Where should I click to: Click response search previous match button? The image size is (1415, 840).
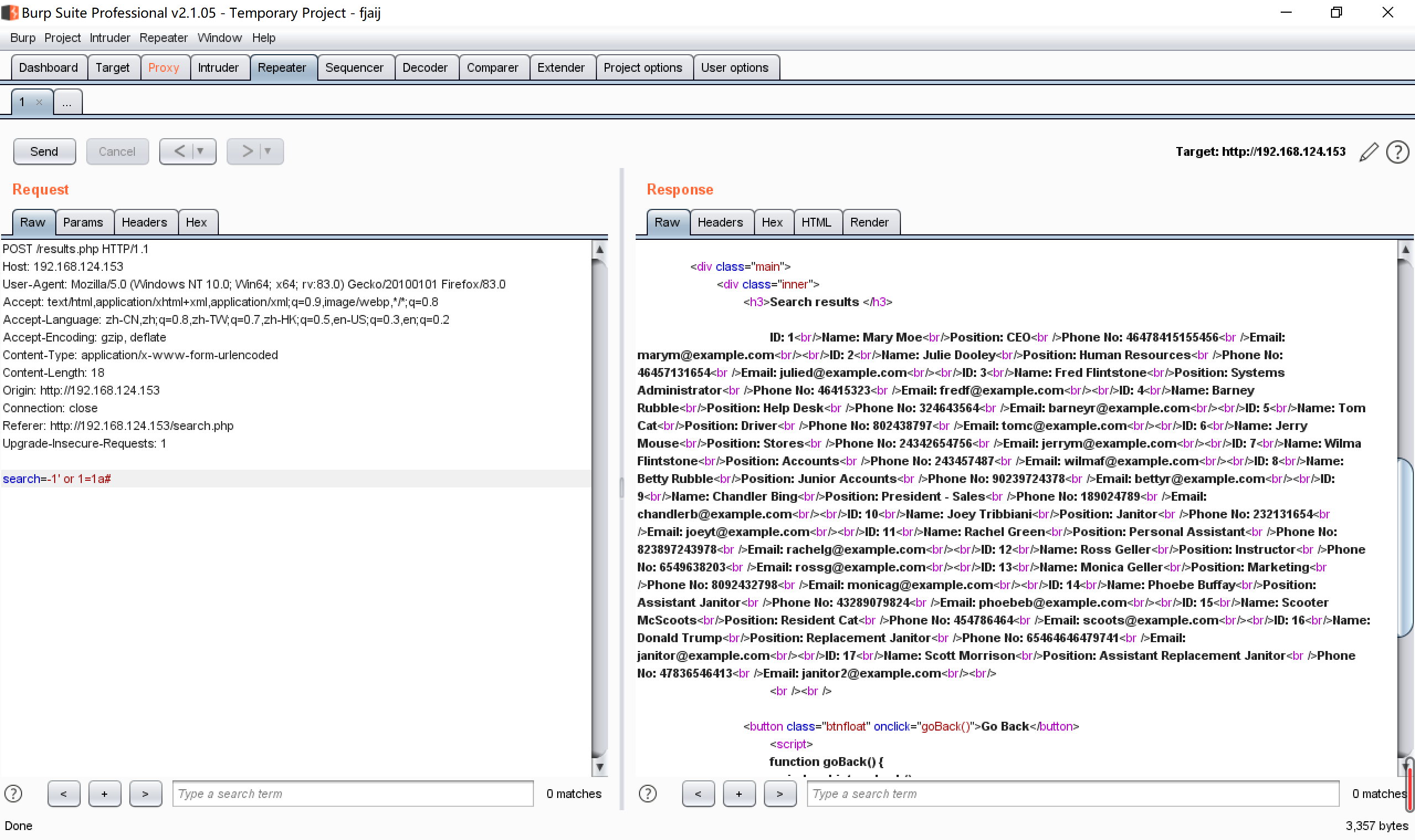(x=699, y=794)
